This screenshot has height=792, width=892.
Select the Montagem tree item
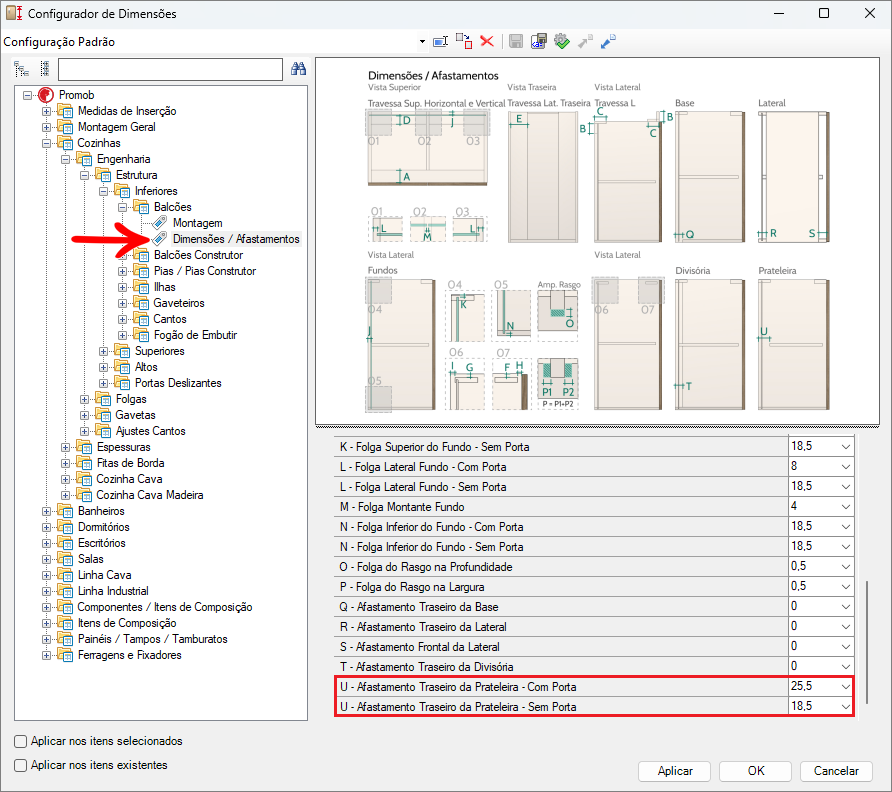(197, 223)
